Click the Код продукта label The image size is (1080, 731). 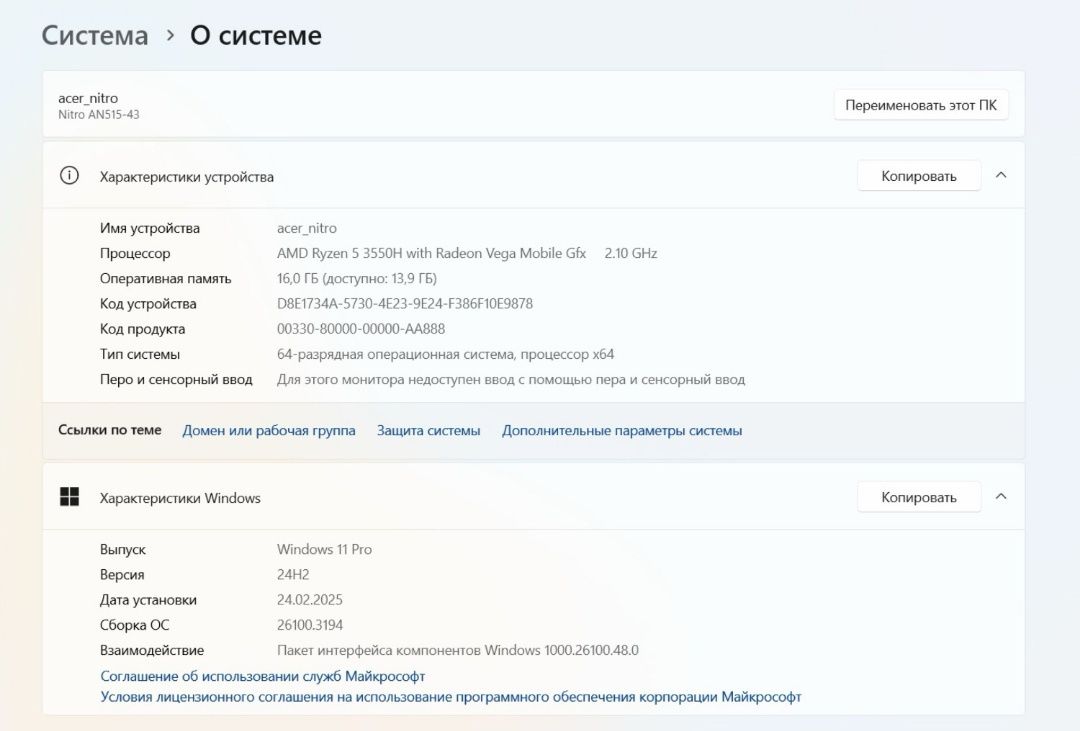[x=143, y=329]
